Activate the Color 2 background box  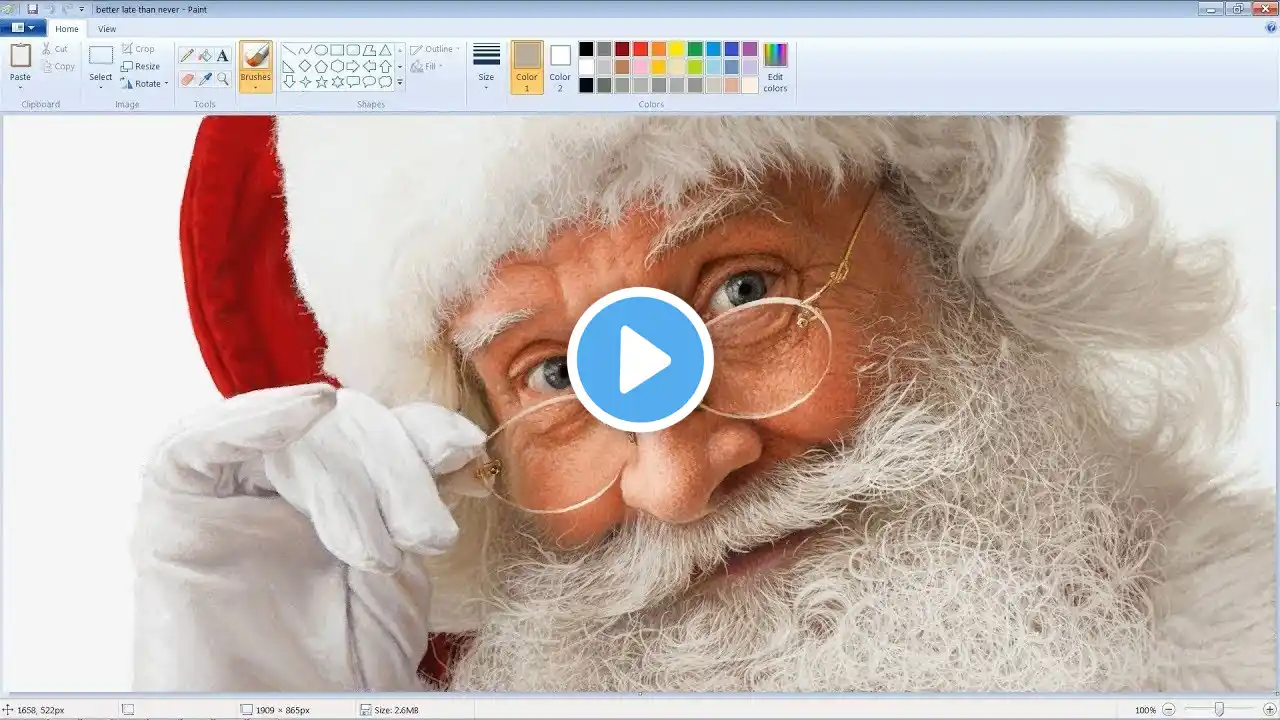tap(560, 67)
